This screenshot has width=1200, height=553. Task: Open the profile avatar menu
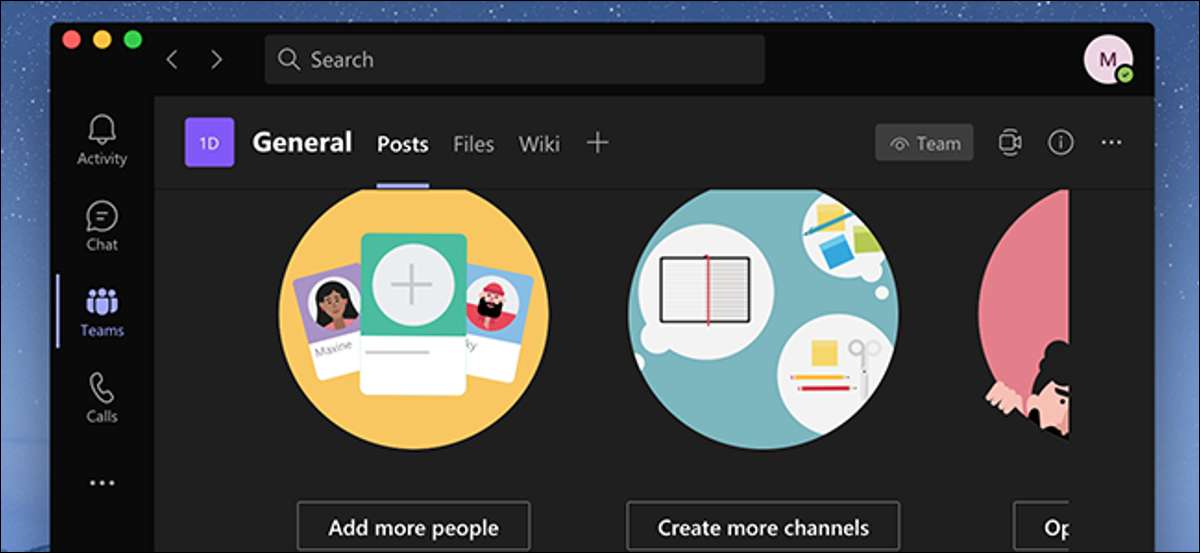(1108, 60)
